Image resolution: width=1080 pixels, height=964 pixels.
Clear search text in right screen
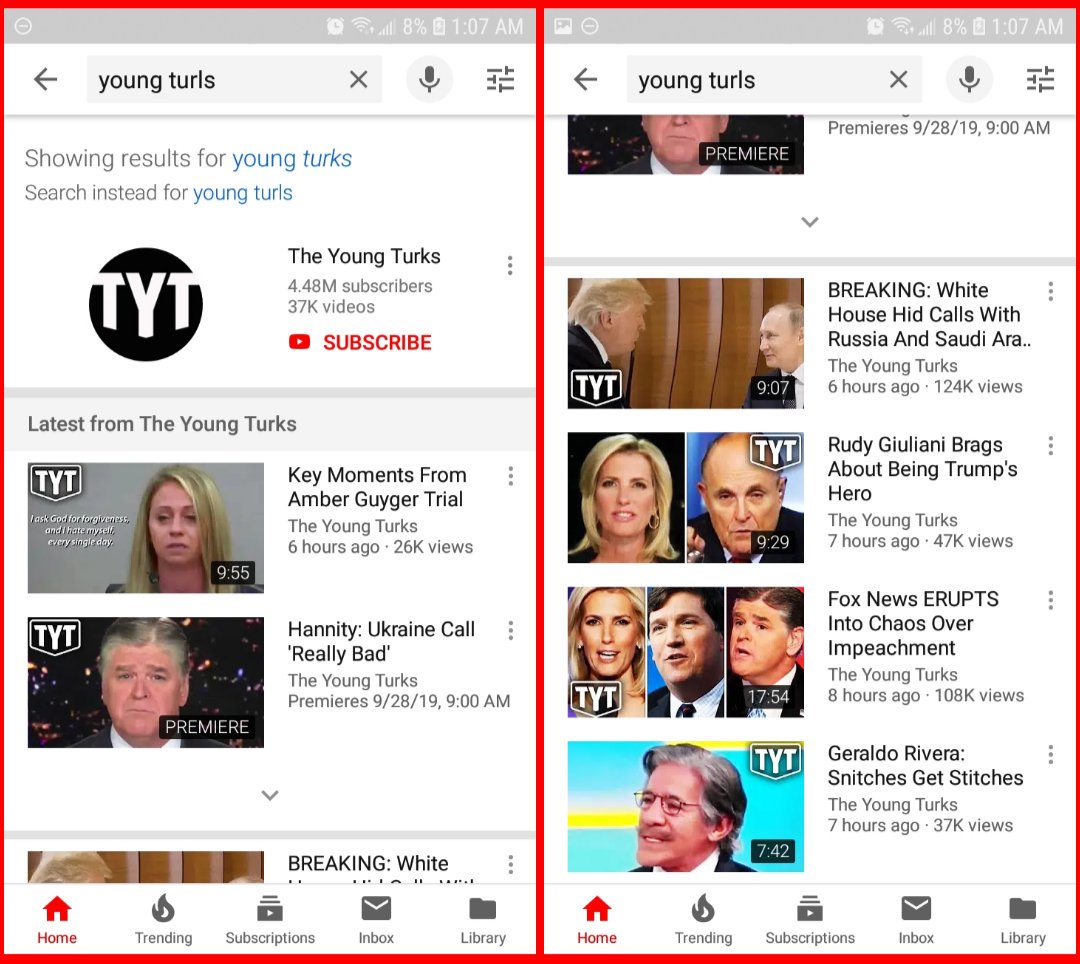tap(898, 80)
